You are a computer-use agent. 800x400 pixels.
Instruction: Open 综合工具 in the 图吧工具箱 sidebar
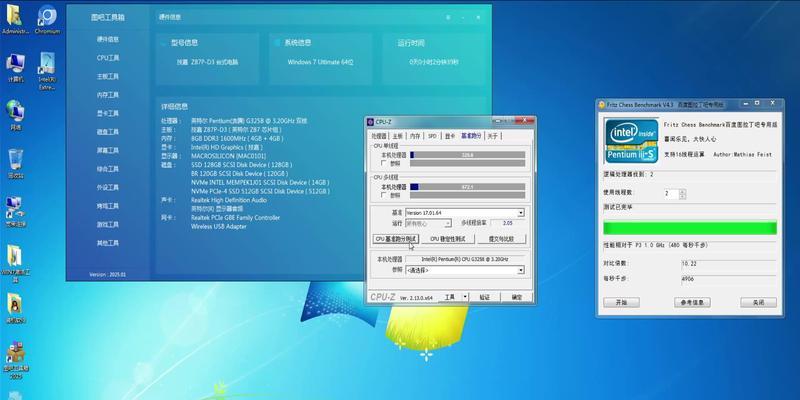(x=108, y=168)
